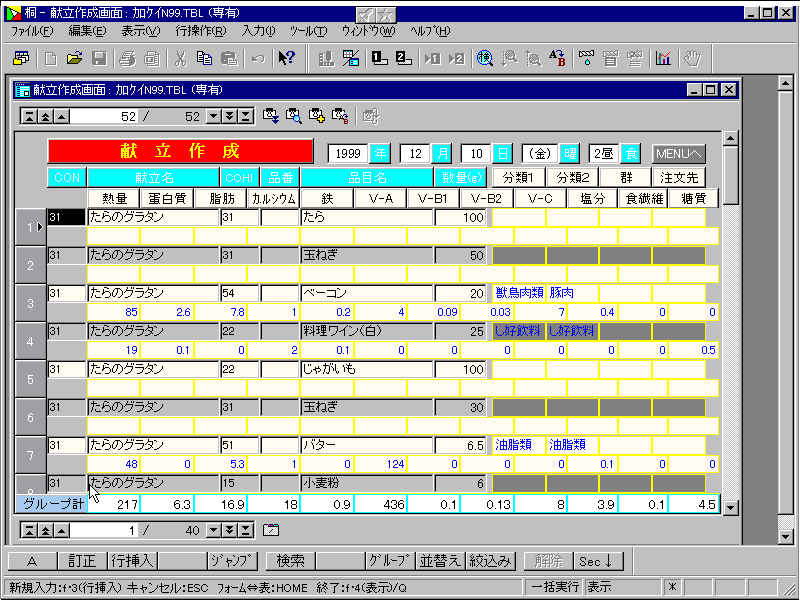The image size is (800, 600).
Task: Click the small folder icon beside lower record counter
Action: [271, 529]
